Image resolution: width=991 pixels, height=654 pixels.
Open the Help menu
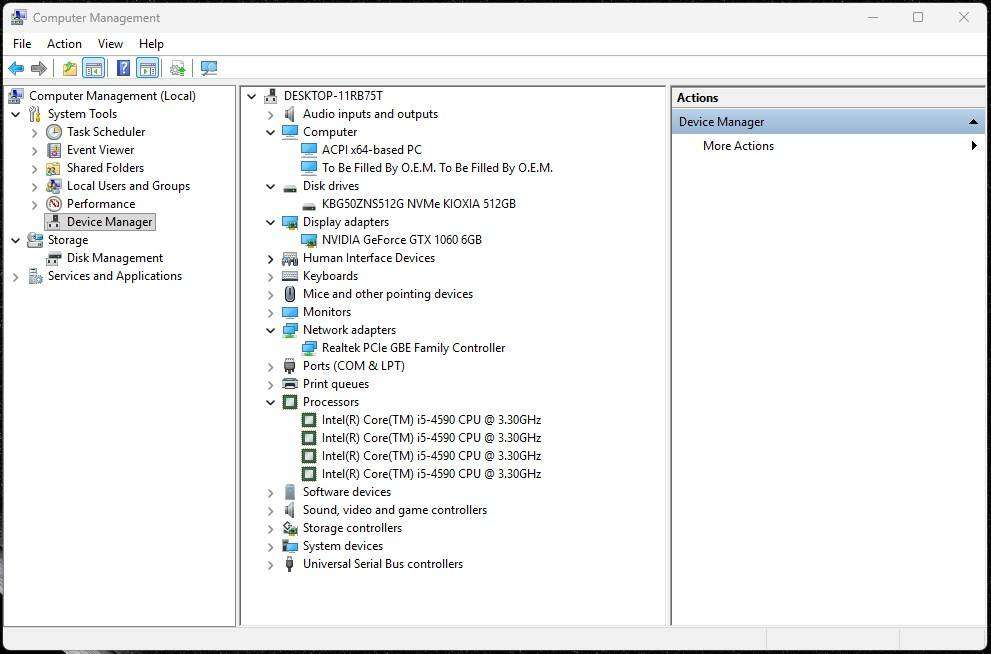tap(151, 44)
